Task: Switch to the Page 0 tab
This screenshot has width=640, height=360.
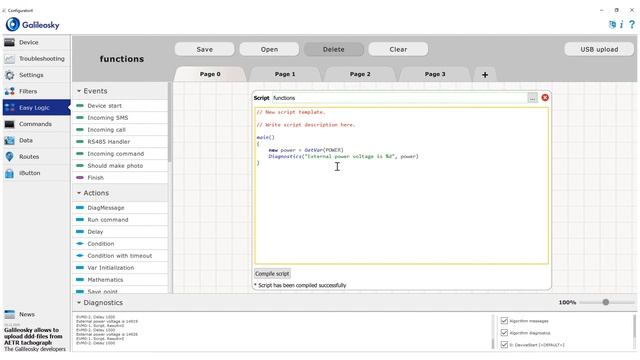Action: [x=210, y=74]
